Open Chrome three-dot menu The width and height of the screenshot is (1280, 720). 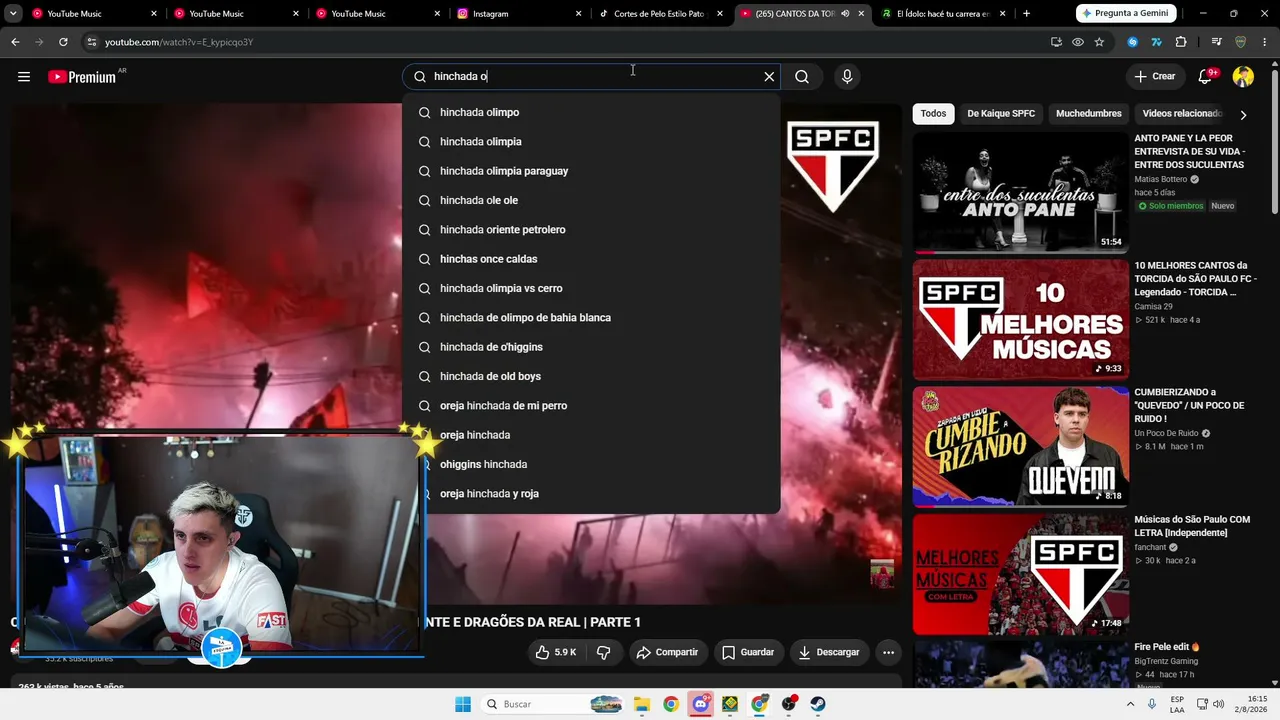1265,42
